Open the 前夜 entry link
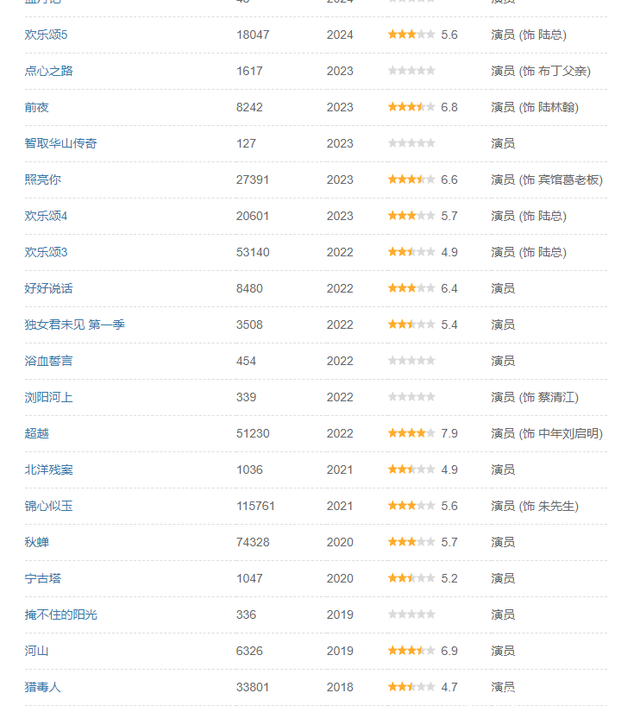The image size is (640, 712). 37,107
